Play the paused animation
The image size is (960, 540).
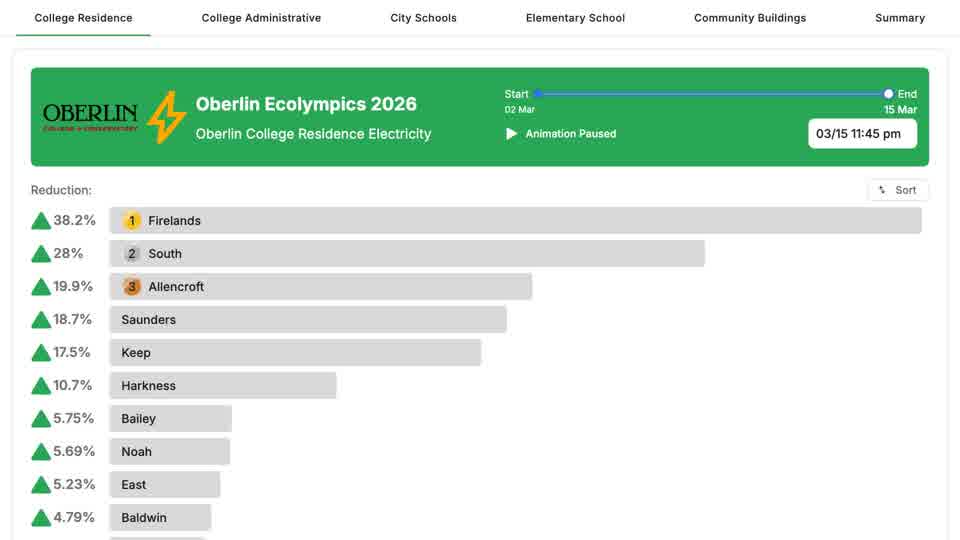[511, 133]
